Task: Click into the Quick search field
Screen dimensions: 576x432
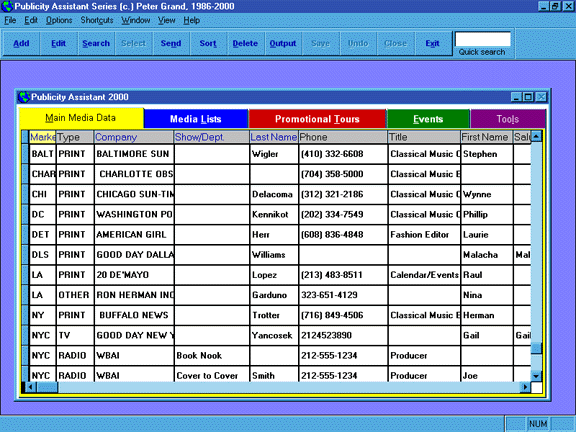Action: click(483, 39)
